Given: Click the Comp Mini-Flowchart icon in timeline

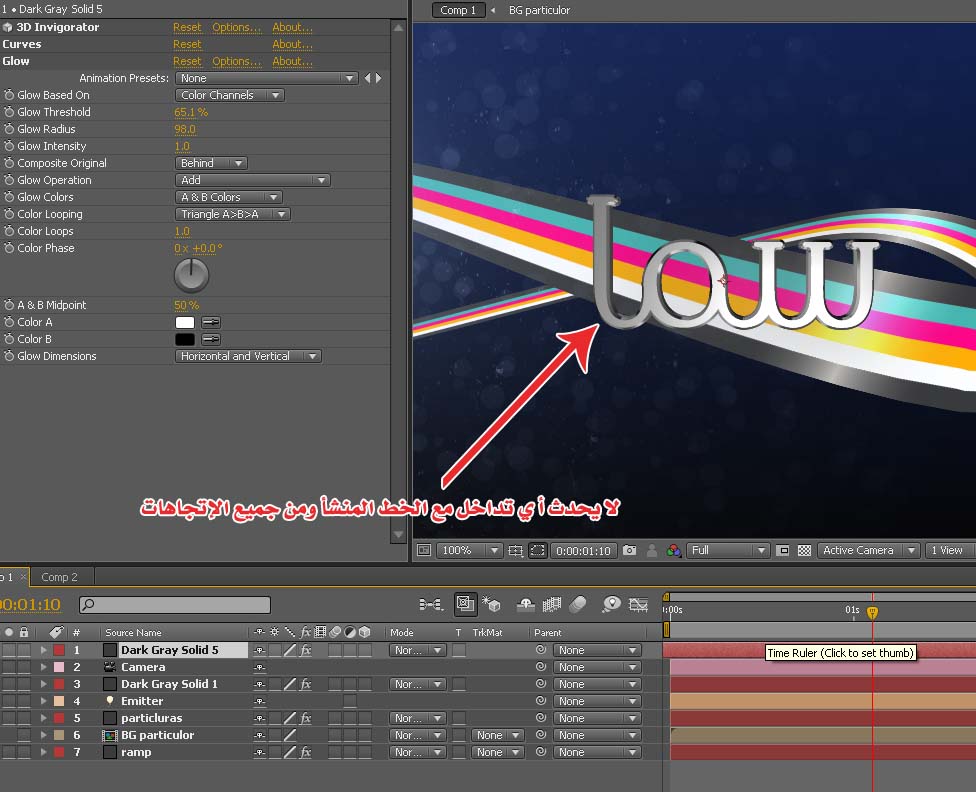Looking at the screenshot, I should pyautogui.click(x=431, y=604).
